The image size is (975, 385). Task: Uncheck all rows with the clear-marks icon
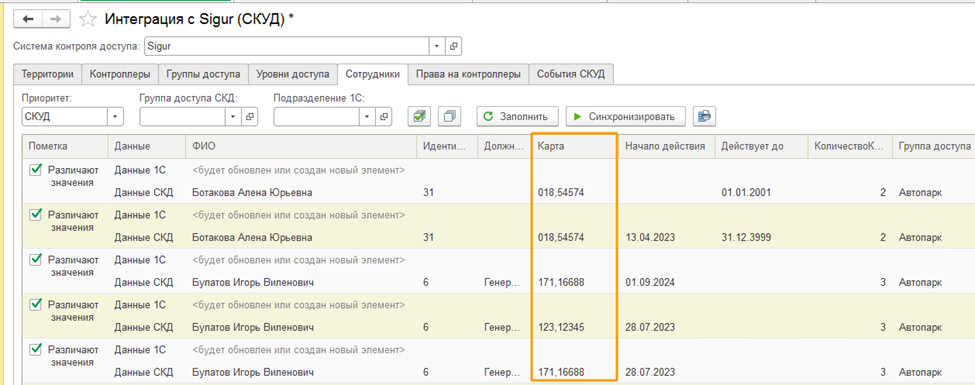pyautogui.click(x=450, y=116)
